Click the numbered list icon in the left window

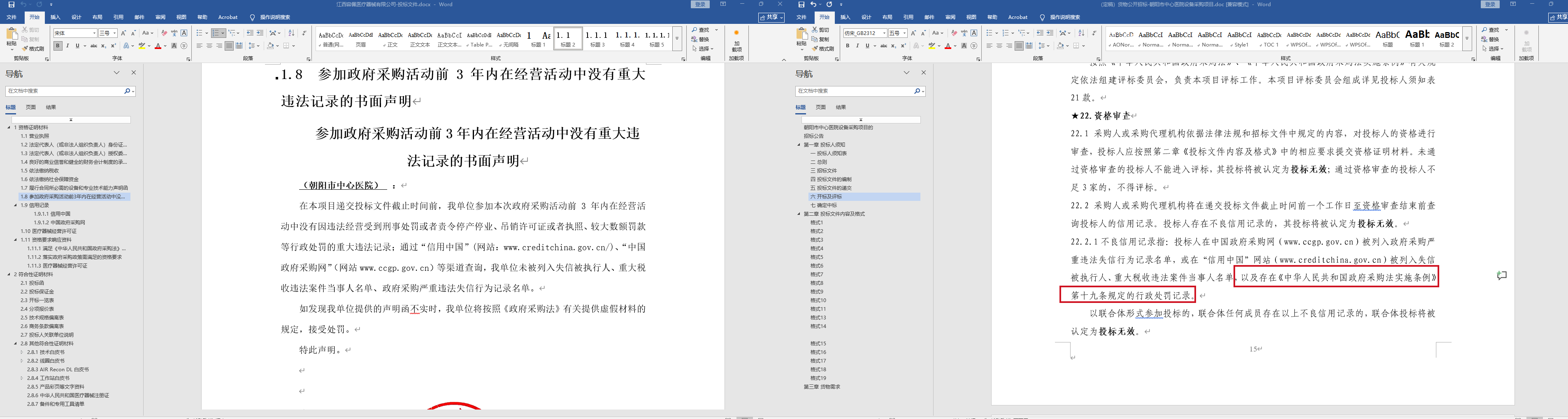coord(216,33)
